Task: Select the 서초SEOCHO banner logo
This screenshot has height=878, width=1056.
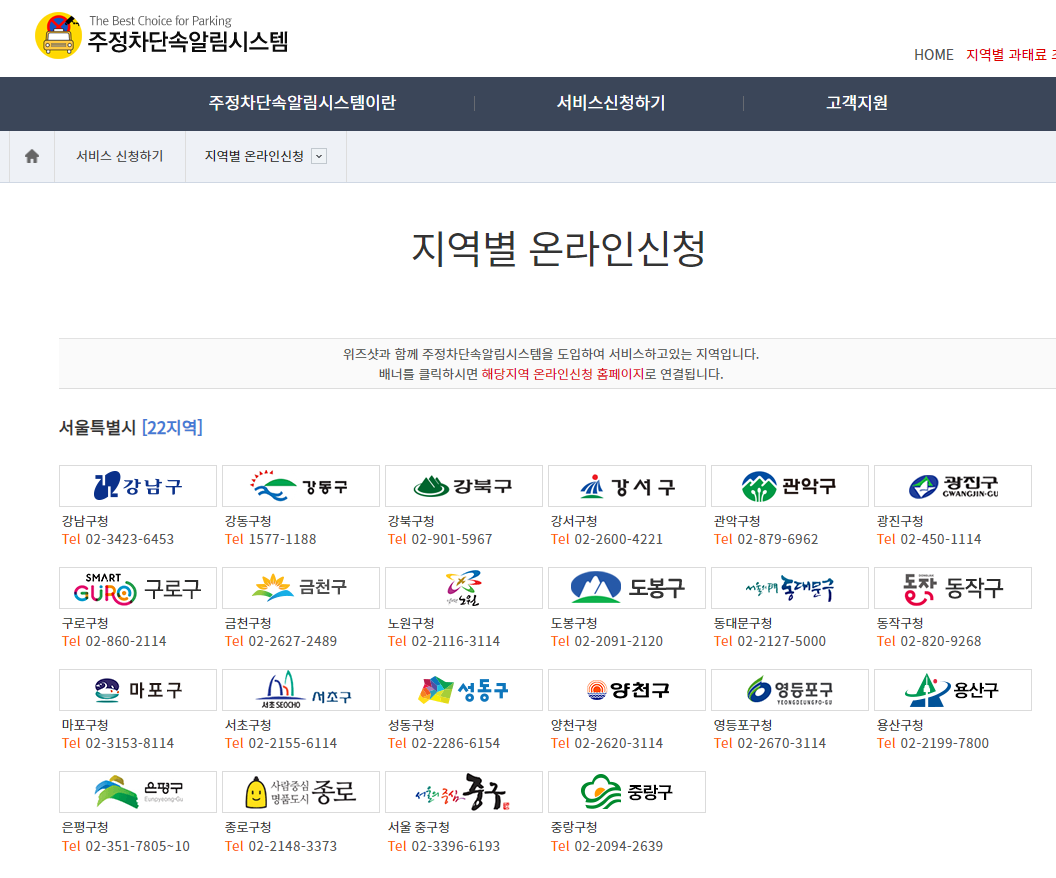Action: click(300, 689)
